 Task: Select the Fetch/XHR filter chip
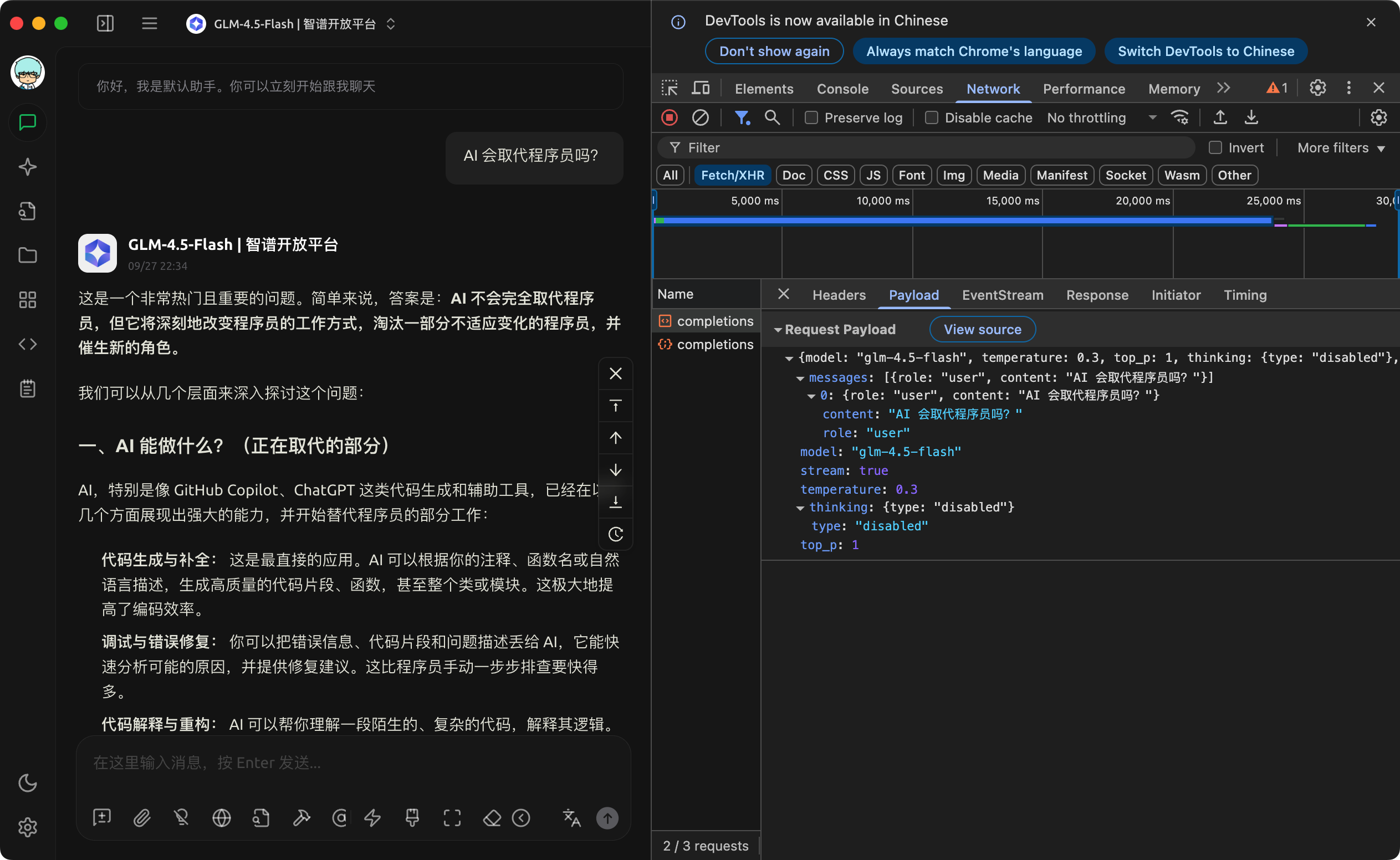pos(732,175)
